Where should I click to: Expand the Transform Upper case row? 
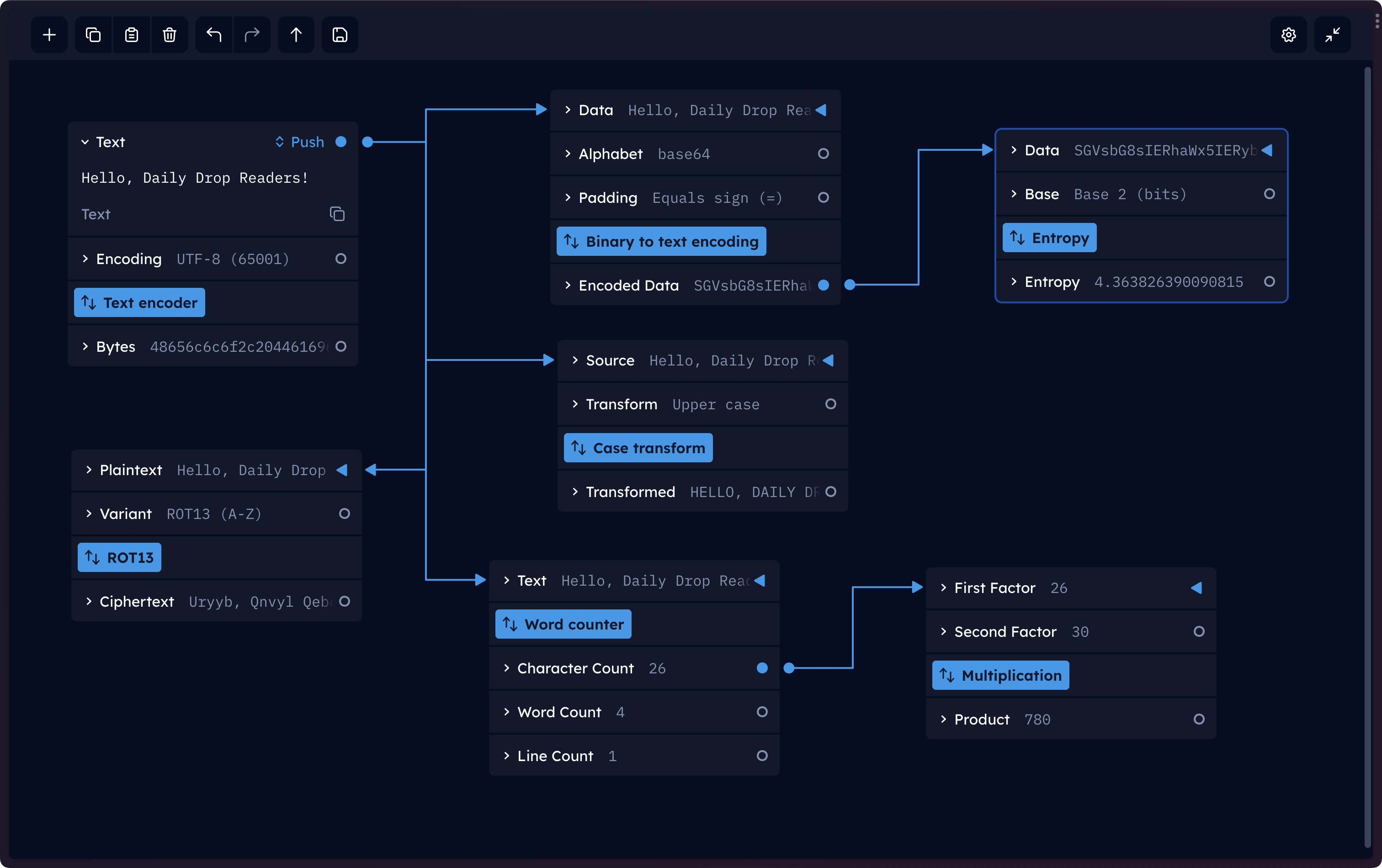click(x=575, y=404)
